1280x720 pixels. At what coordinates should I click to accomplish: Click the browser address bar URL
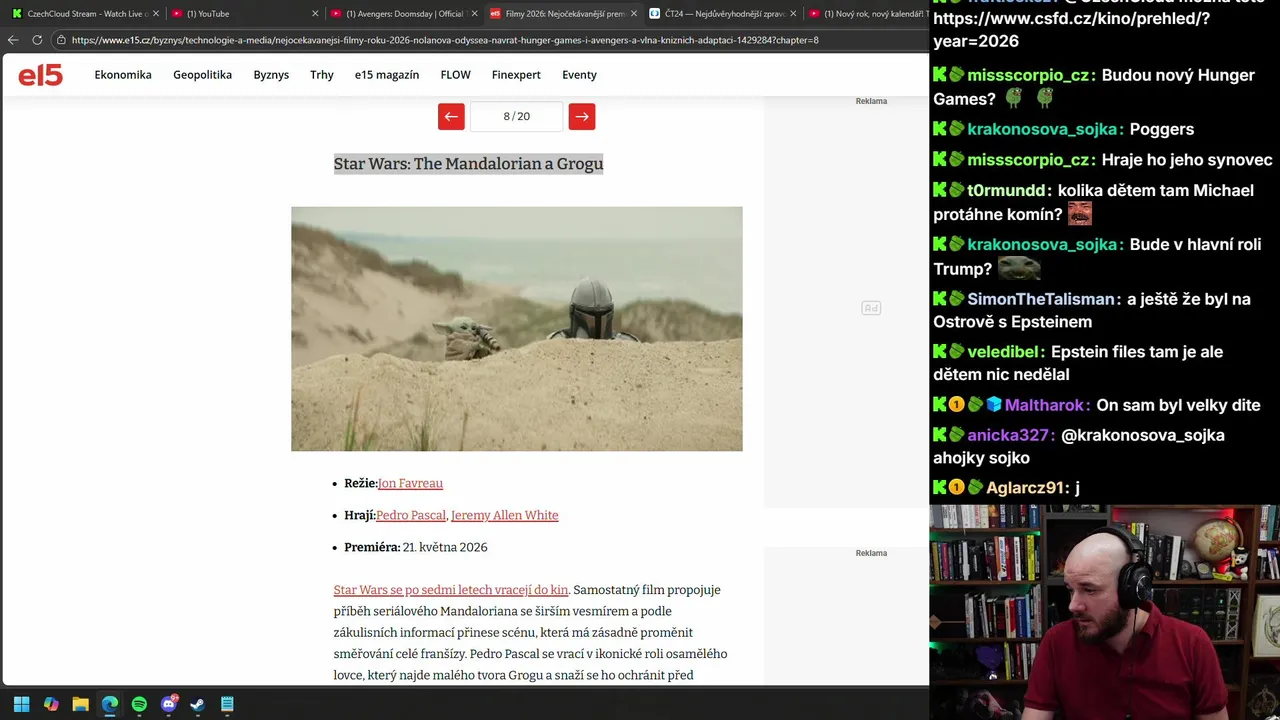point(445,40)
